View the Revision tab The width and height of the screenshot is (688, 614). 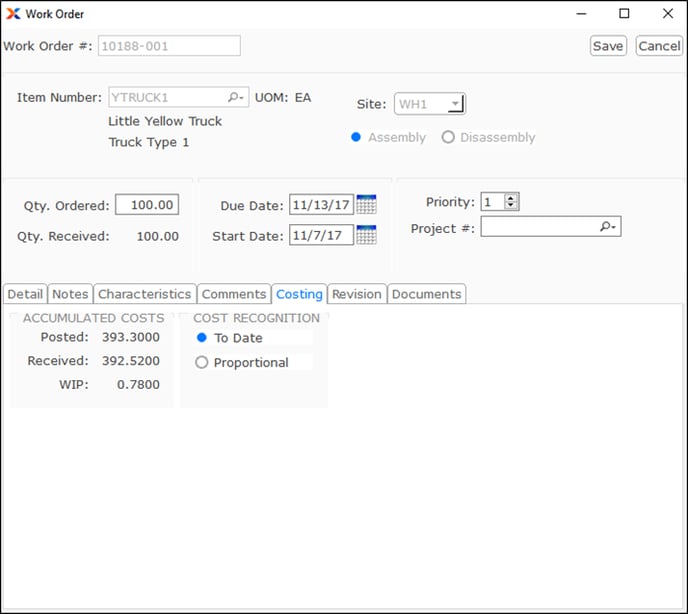pos(357,294)
